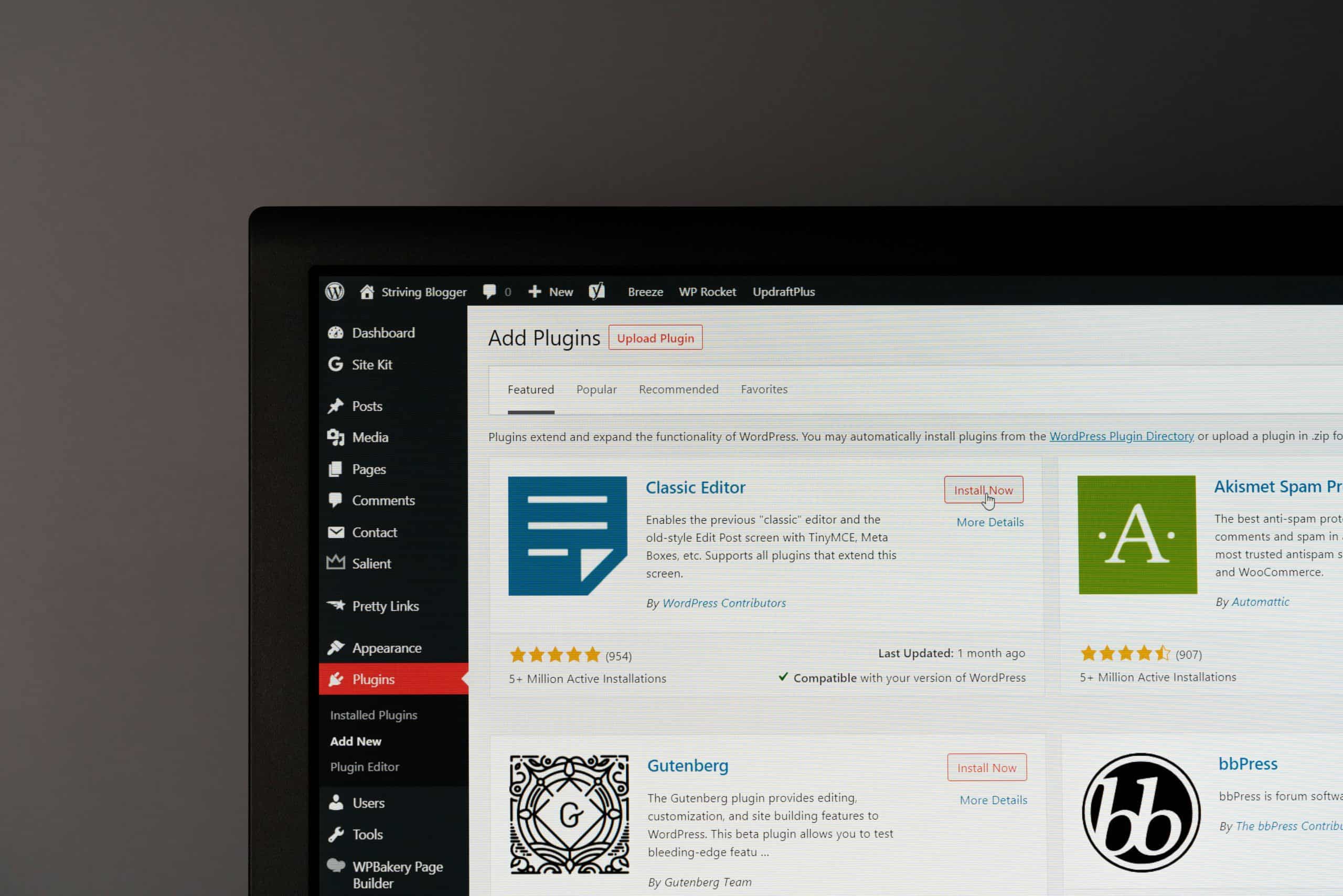This screenshot has width=1343, height=896.
Task: Click the Upload Plugin button
Action: pos(654,338)
